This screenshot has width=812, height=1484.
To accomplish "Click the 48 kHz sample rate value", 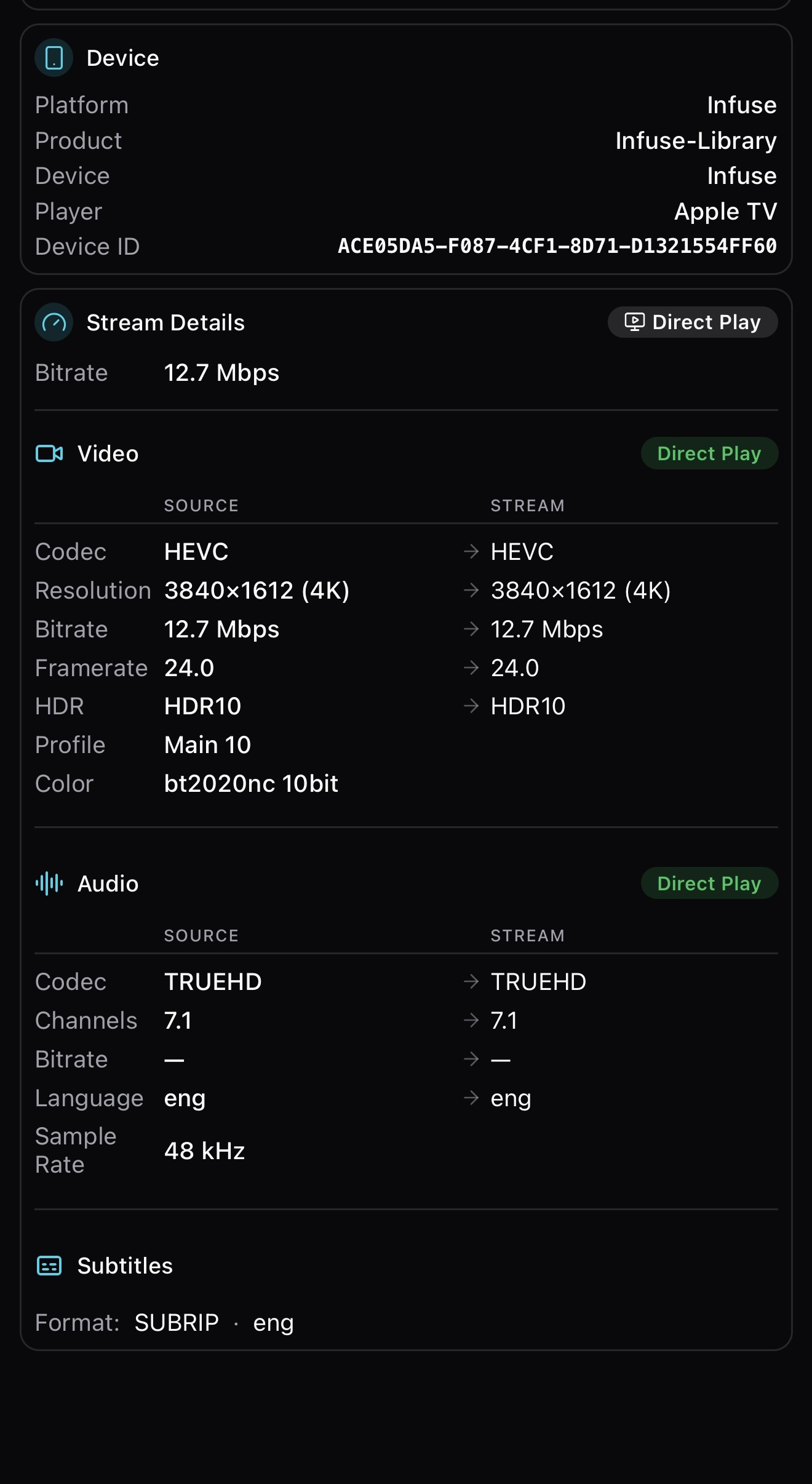I will coord(204,1151).
